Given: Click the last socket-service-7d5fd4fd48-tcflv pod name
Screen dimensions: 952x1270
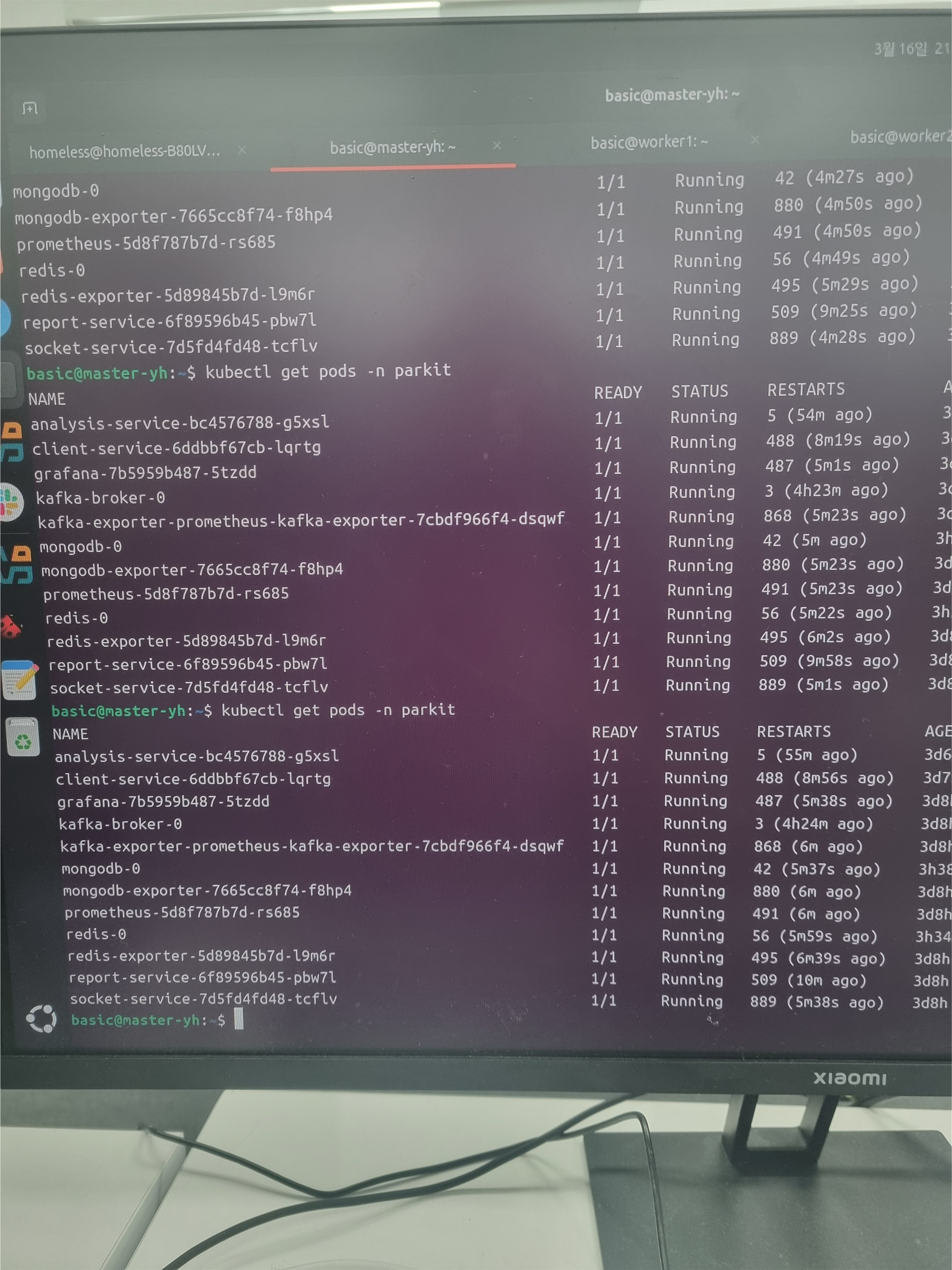Looking at the screenshot, I should [x=203, y=998].
